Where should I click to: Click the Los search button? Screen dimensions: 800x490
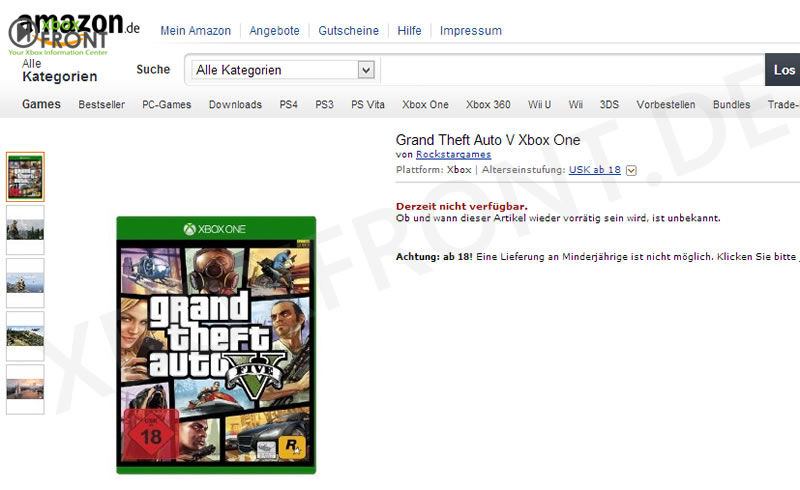pos(783,70)
